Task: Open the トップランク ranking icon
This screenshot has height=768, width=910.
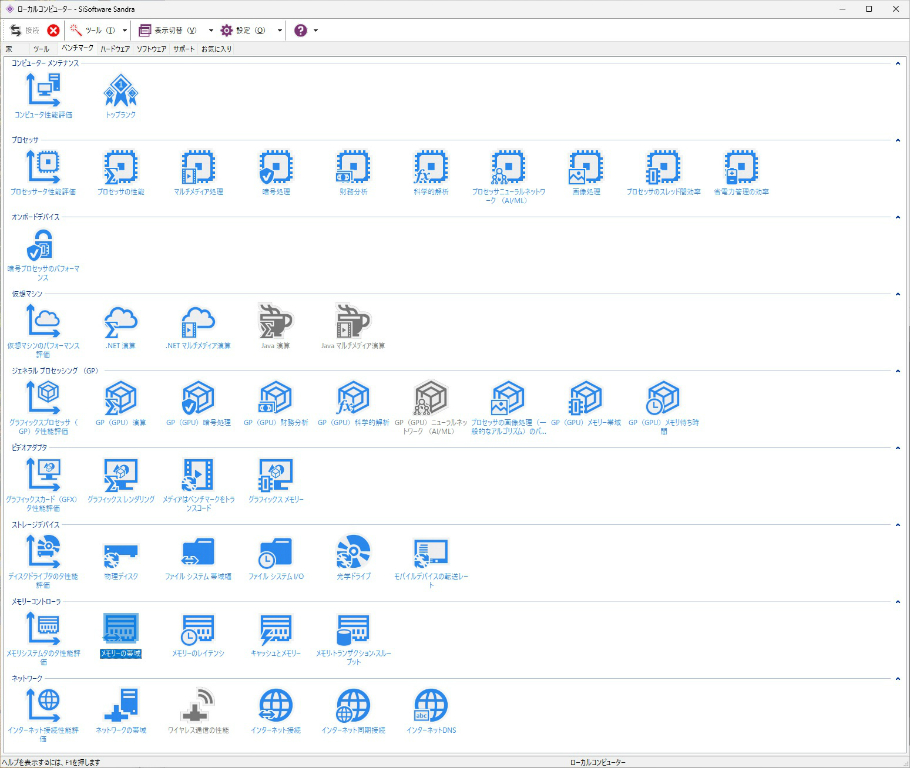Action: point(121,96)
